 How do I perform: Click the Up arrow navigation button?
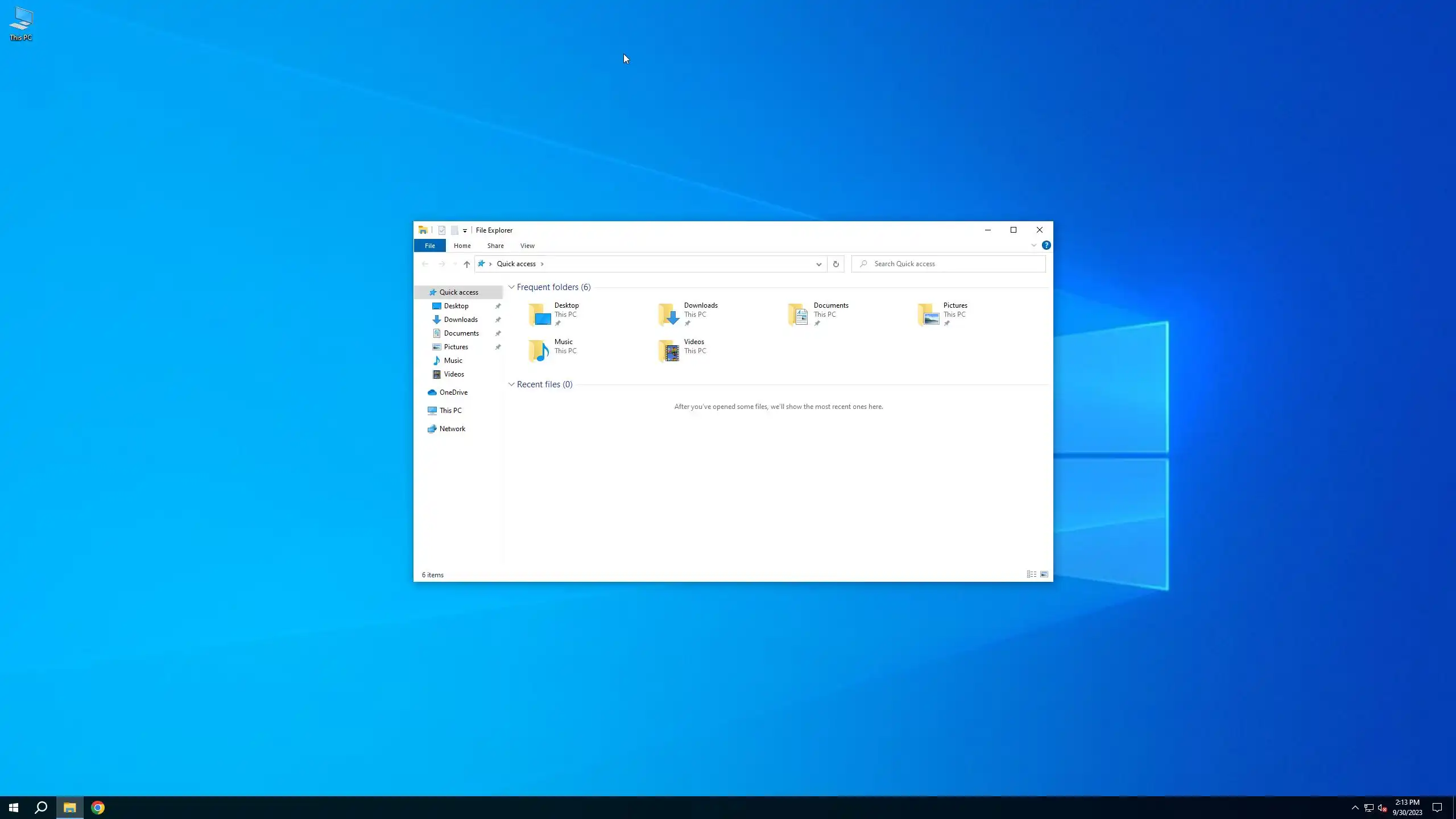pos(466,264)
